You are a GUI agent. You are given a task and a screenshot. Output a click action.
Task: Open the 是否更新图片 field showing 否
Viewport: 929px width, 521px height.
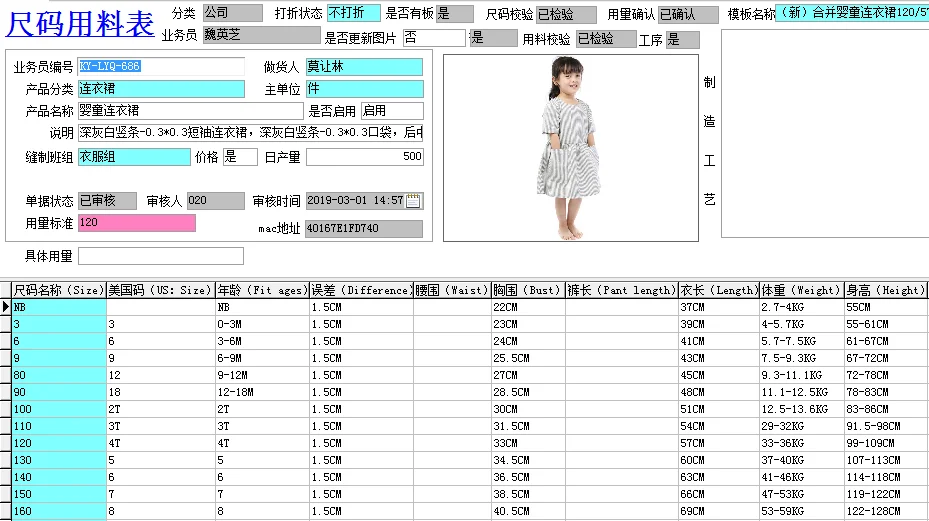[434, 38]
